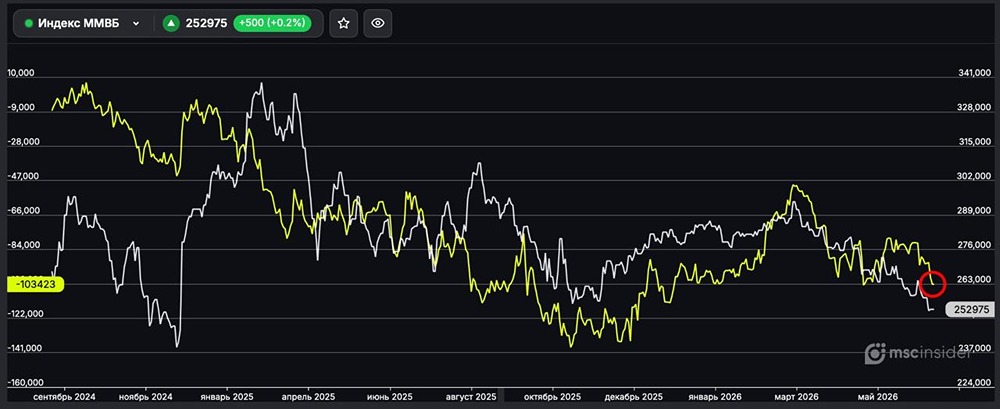The width and height of the screenshot is (1000, 409).
Task: Click the 341,000 level on right price axis
Action: (974, 74)
